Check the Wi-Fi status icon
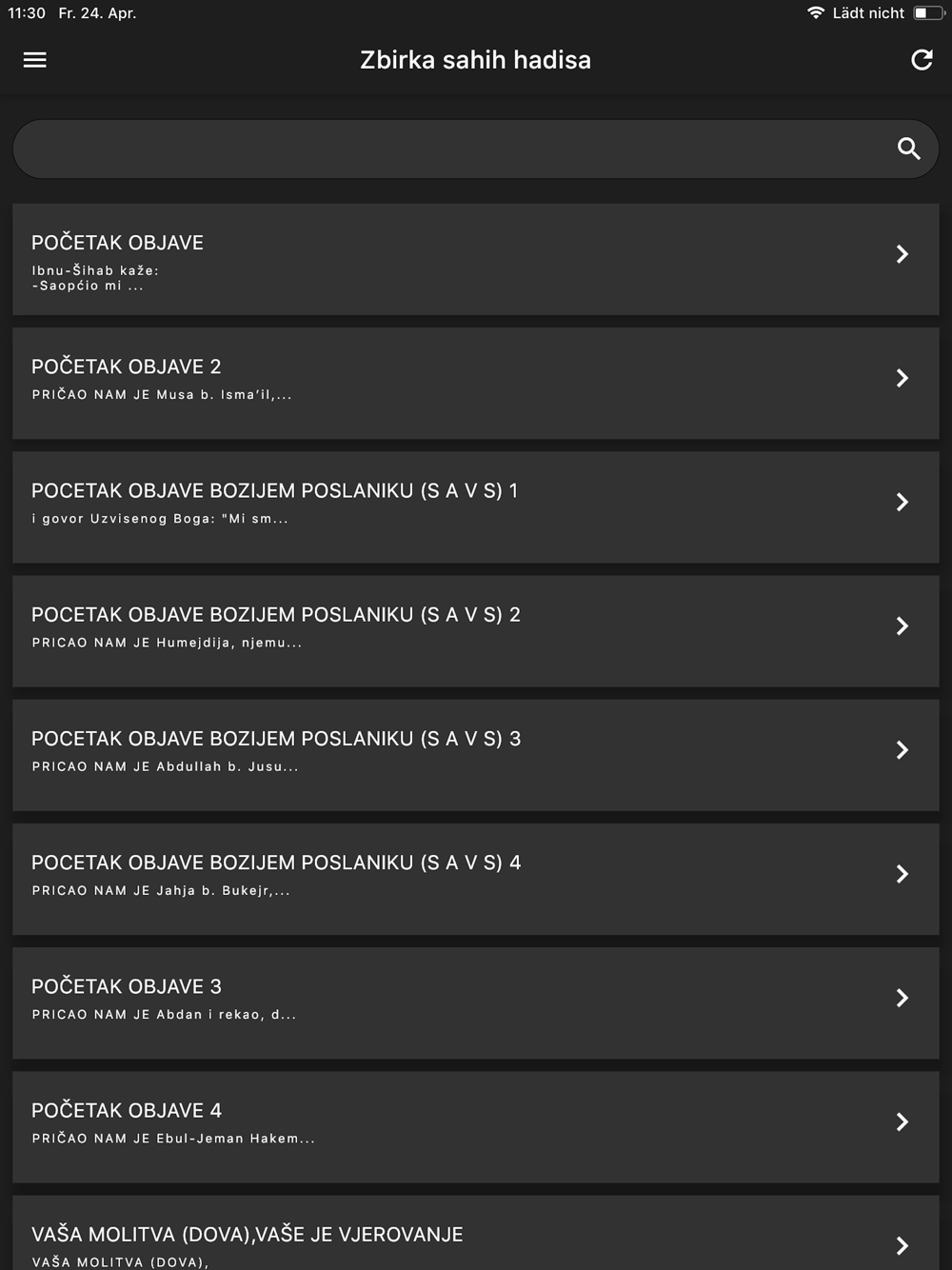This screenshot has height=1270, width=952. point(816,13)
